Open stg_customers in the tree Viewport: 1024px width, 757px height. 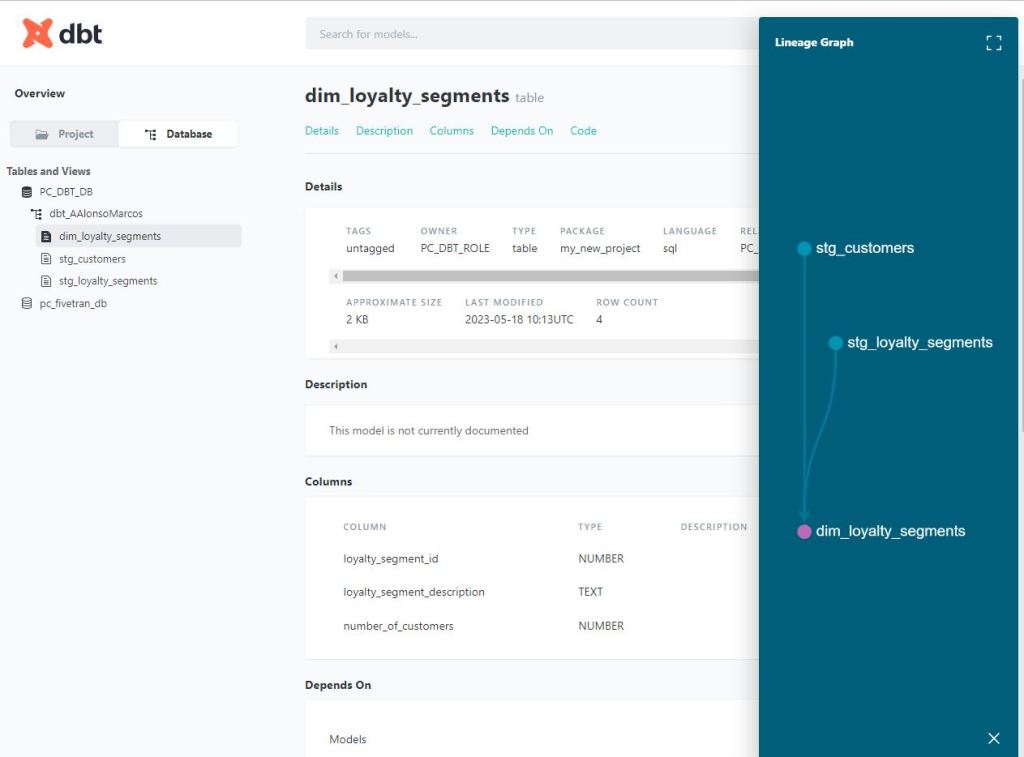[x=92, y=259]
